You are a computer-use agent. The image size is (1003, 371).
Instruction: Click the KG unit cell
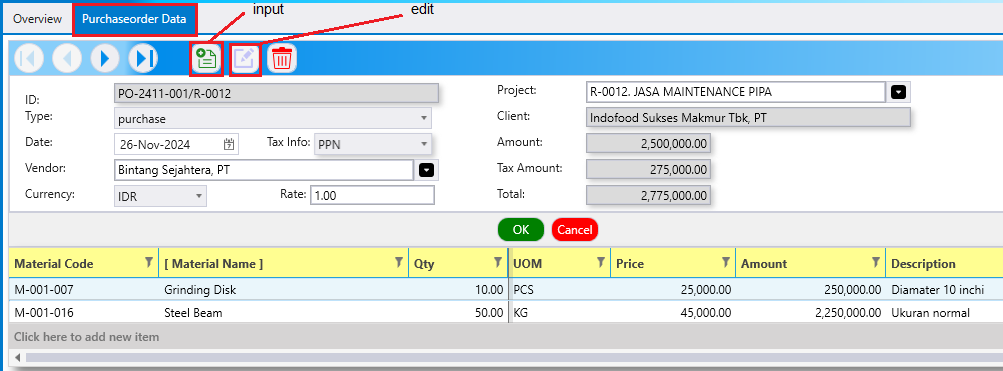pos(560,313)
